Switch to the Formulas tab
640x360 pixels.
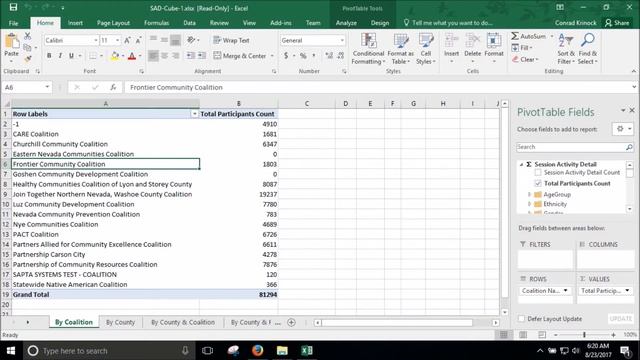(156, 23)
